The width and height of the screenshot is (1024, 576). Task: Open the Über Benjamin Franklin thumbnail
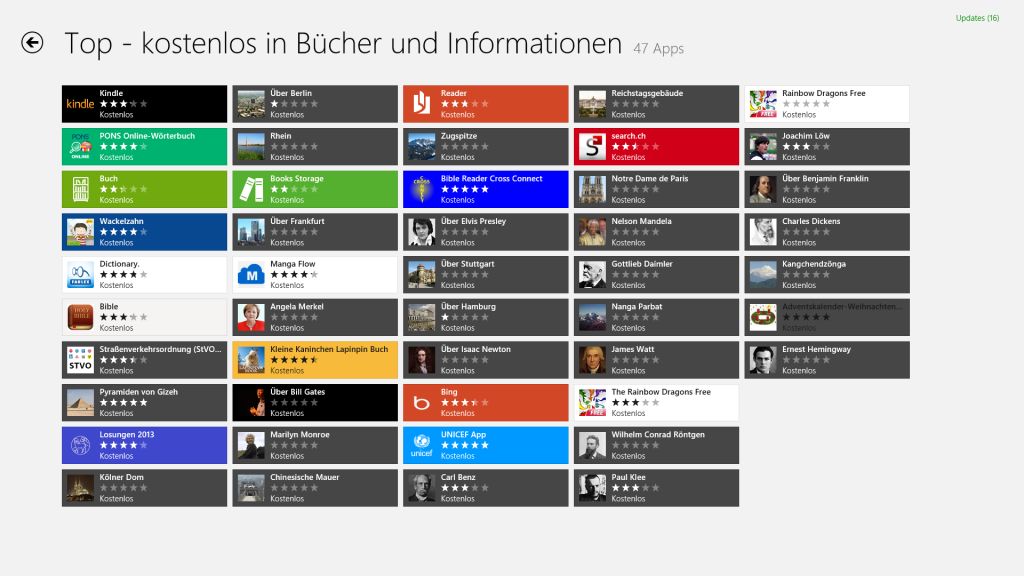[763, 189]
